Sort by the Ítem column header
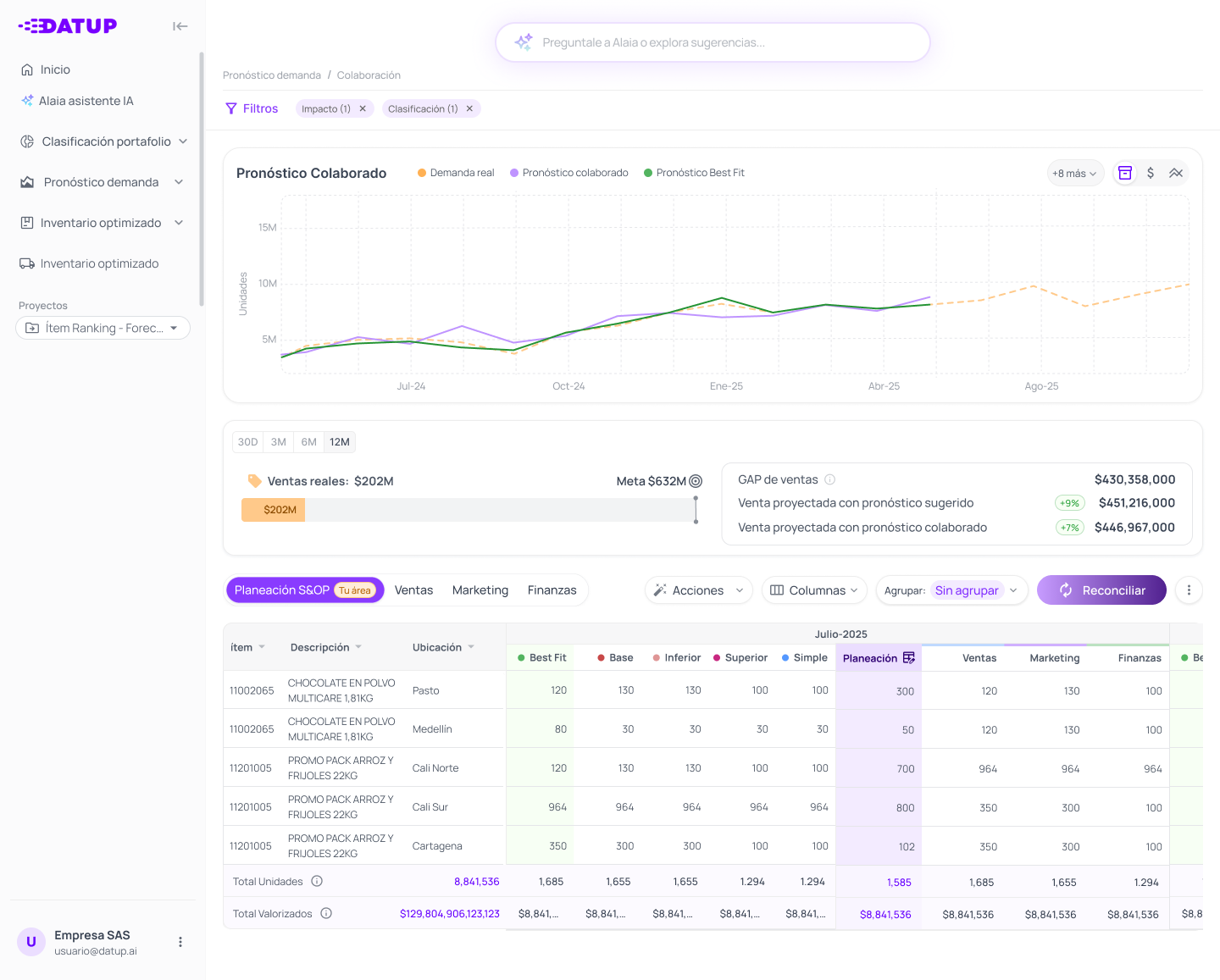The image size is (1220, 980). [x=247, y=647]
